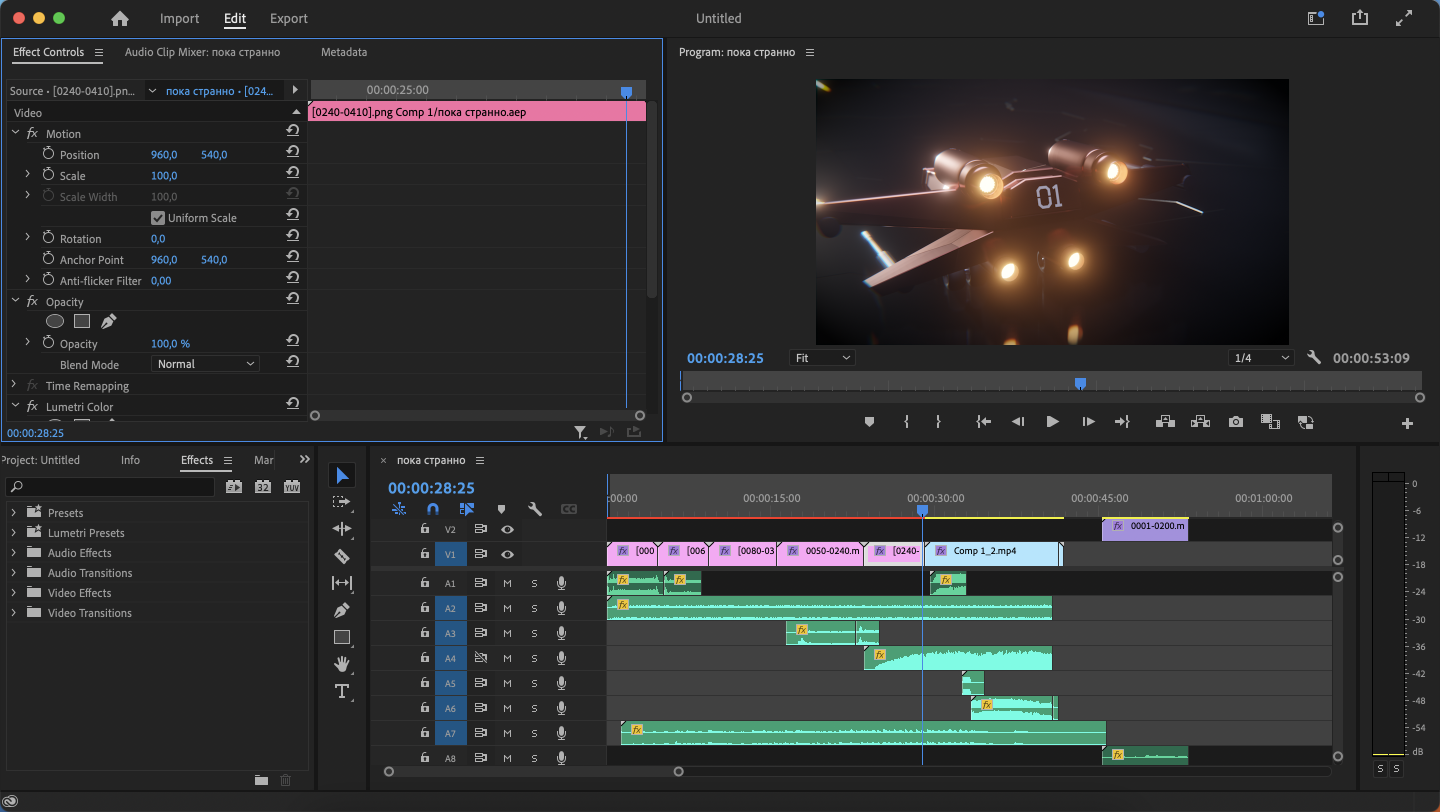Expand the Video Transitions folder
The width and height of the screenshot is (1440, 812).
(x=14, y=613)
